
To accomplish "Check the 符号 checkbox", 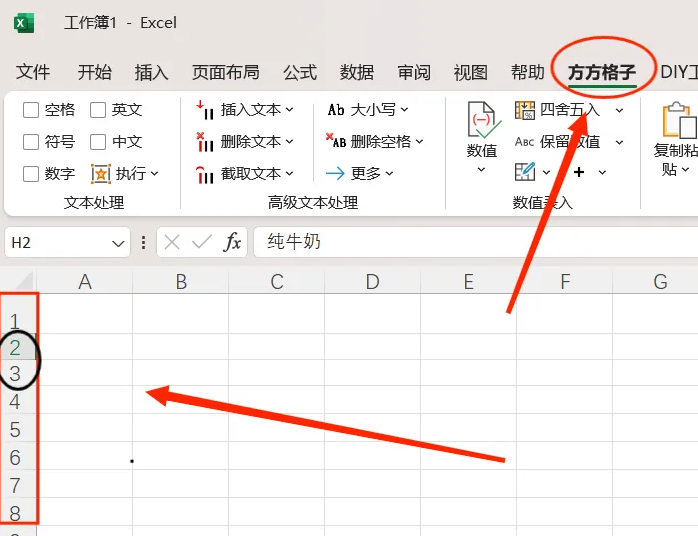I will coord(31,142).
